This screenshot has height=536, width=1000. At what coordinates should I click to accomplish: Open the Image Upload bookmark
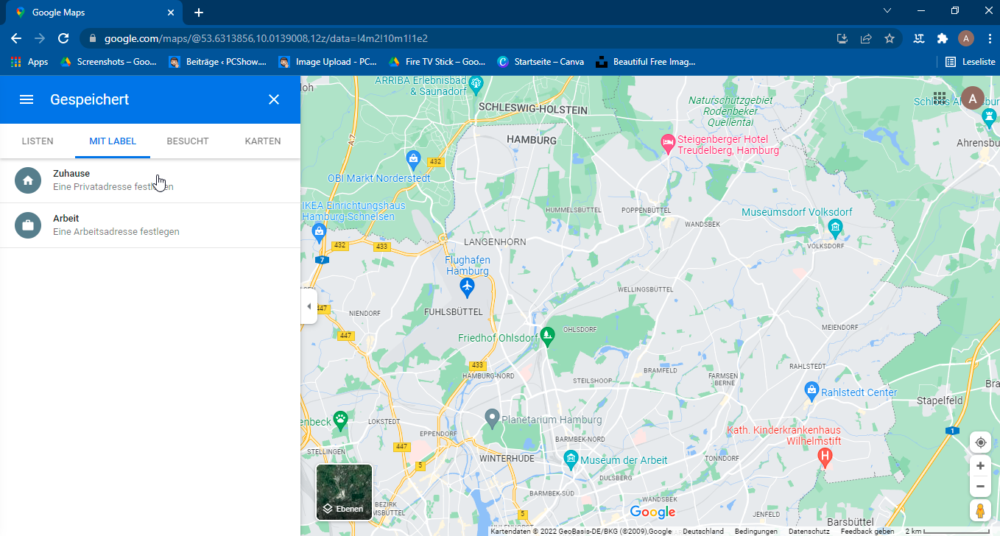tap(328, 62)
